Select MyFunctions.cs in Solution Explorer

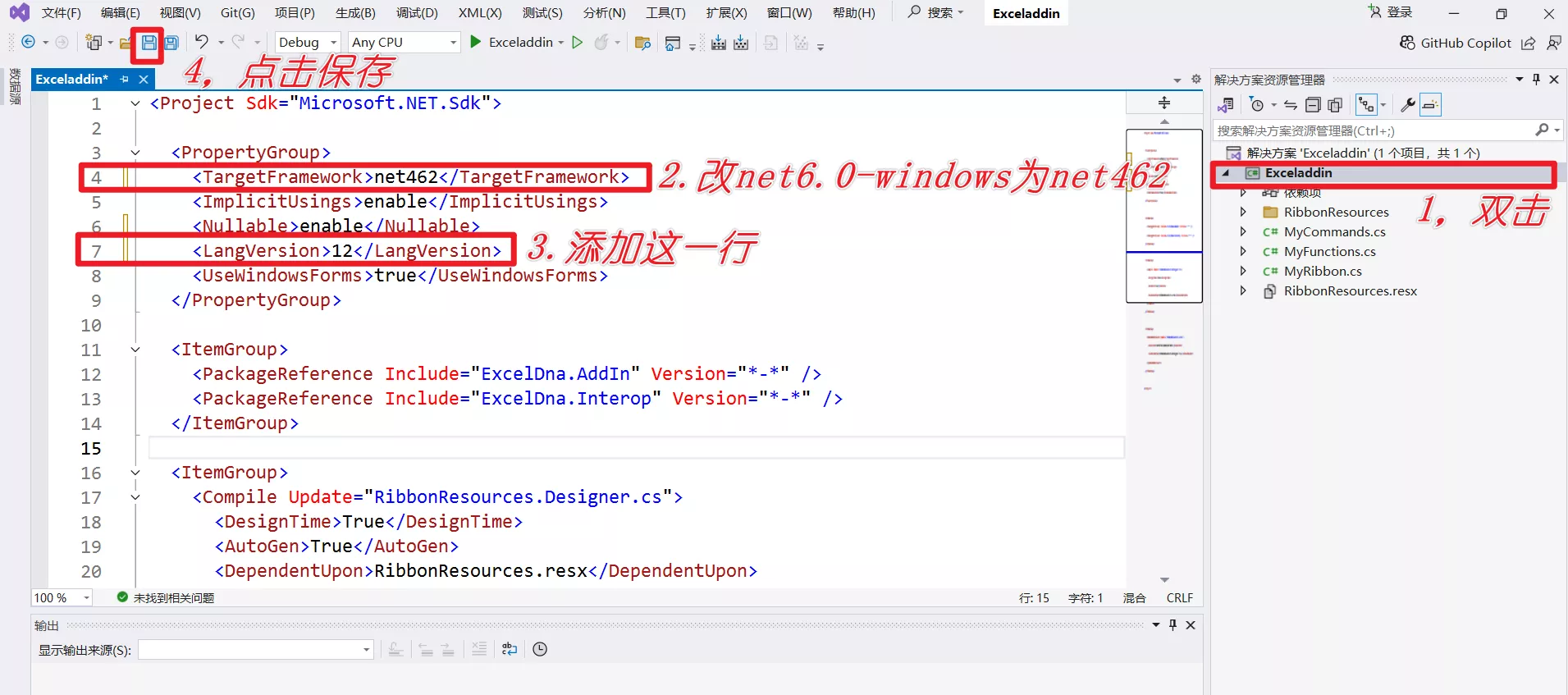coord(1329,252)
